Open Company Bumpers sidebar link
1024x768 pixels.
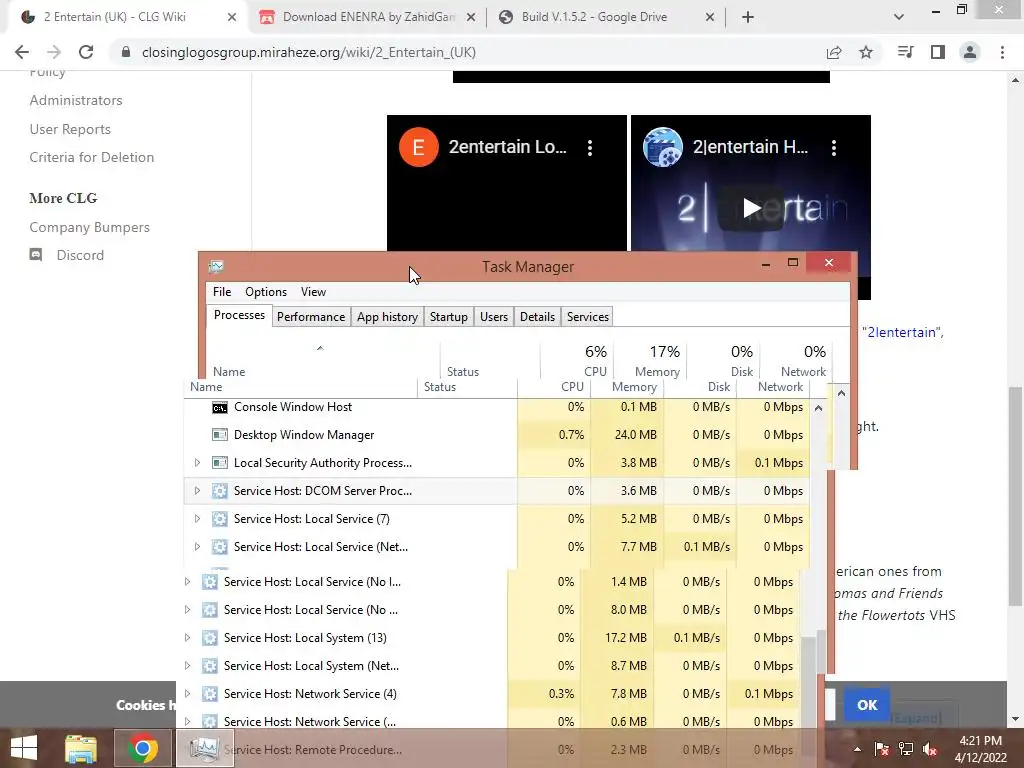pyautogui.click(x=89, y=227)
